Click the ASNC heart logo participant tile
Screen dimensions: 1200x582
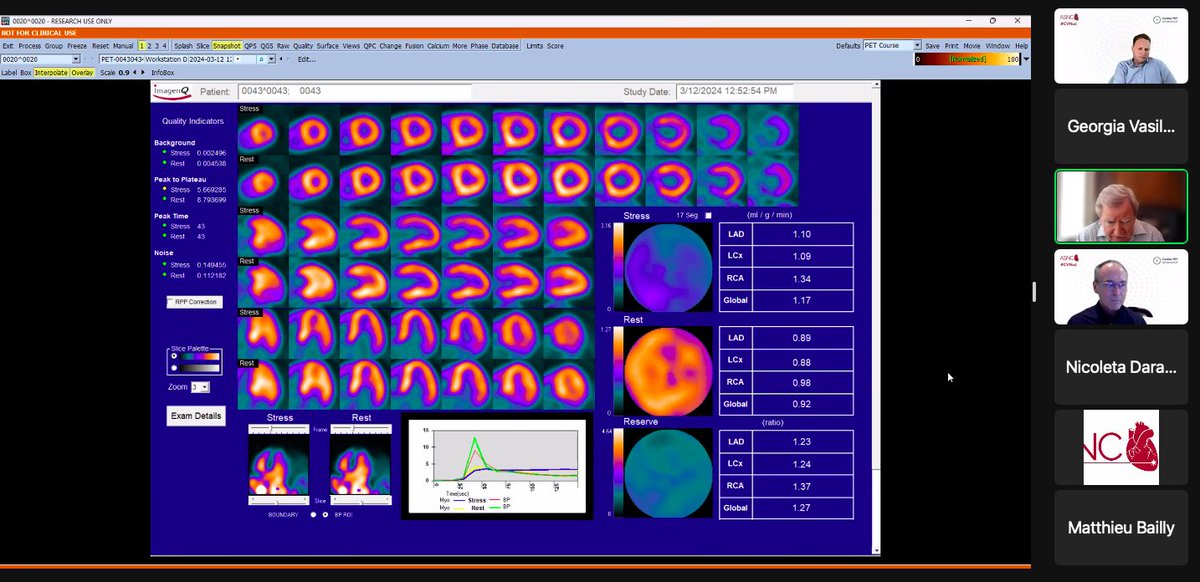click(x=1120, y=447)
